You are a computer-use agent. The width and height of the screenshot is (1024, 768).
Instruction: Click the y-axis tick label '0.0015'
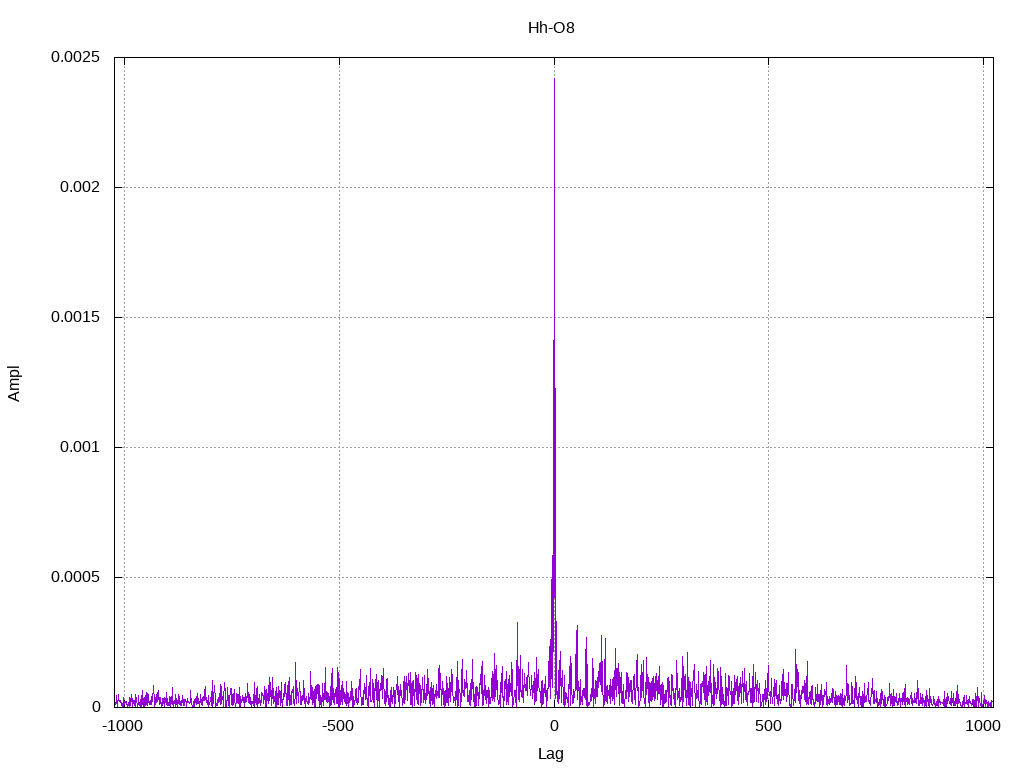click(x=76, y=317)
